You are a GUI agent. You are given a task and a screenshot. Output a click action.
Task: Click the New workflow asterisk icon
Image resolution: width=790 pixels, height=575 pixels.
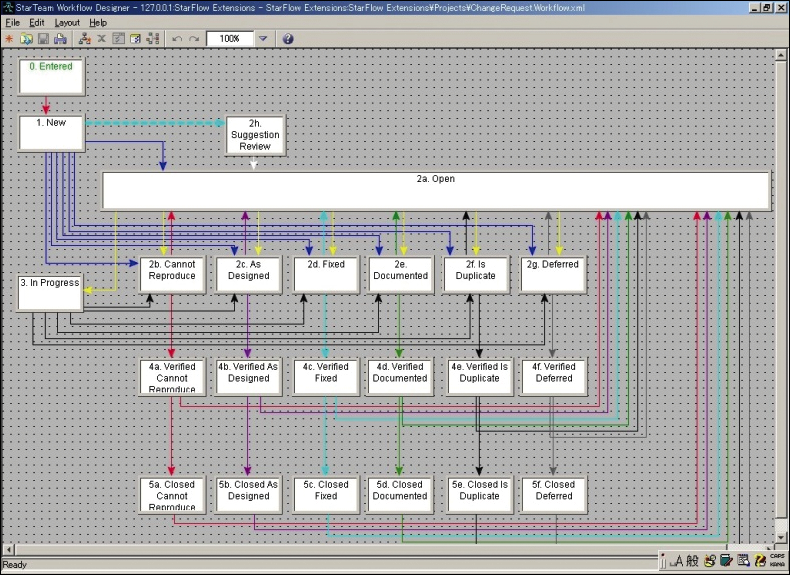tap(9, 39)
